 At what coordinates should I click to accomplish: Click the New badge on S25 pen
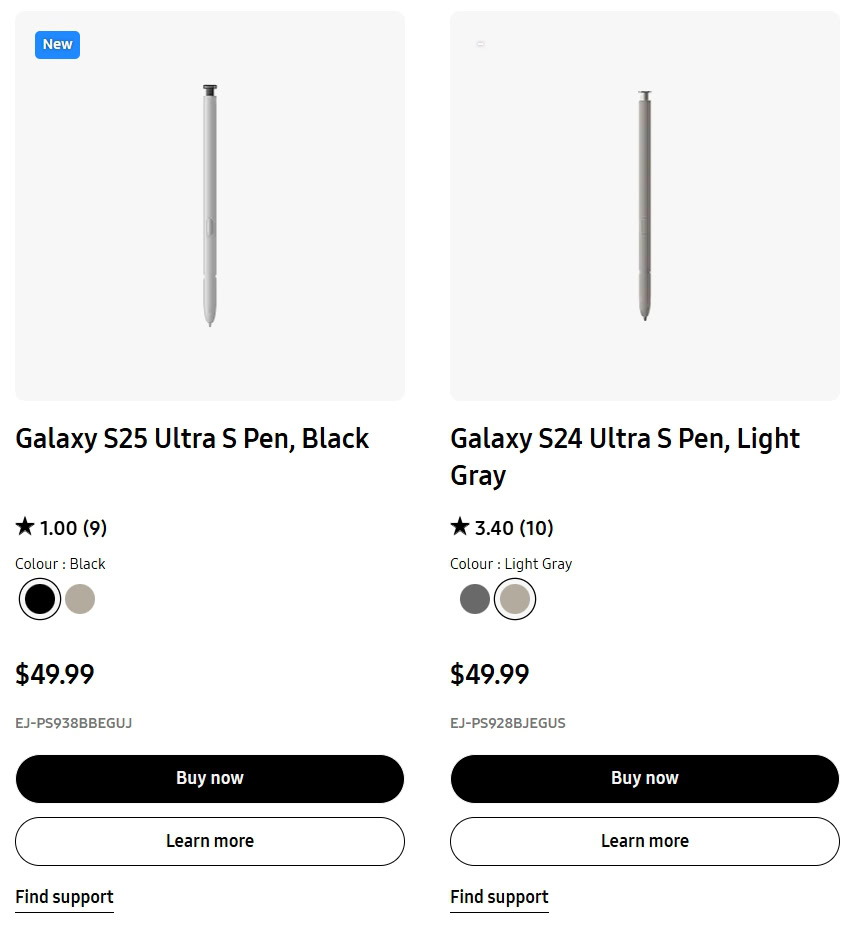[x=57, y=44]
